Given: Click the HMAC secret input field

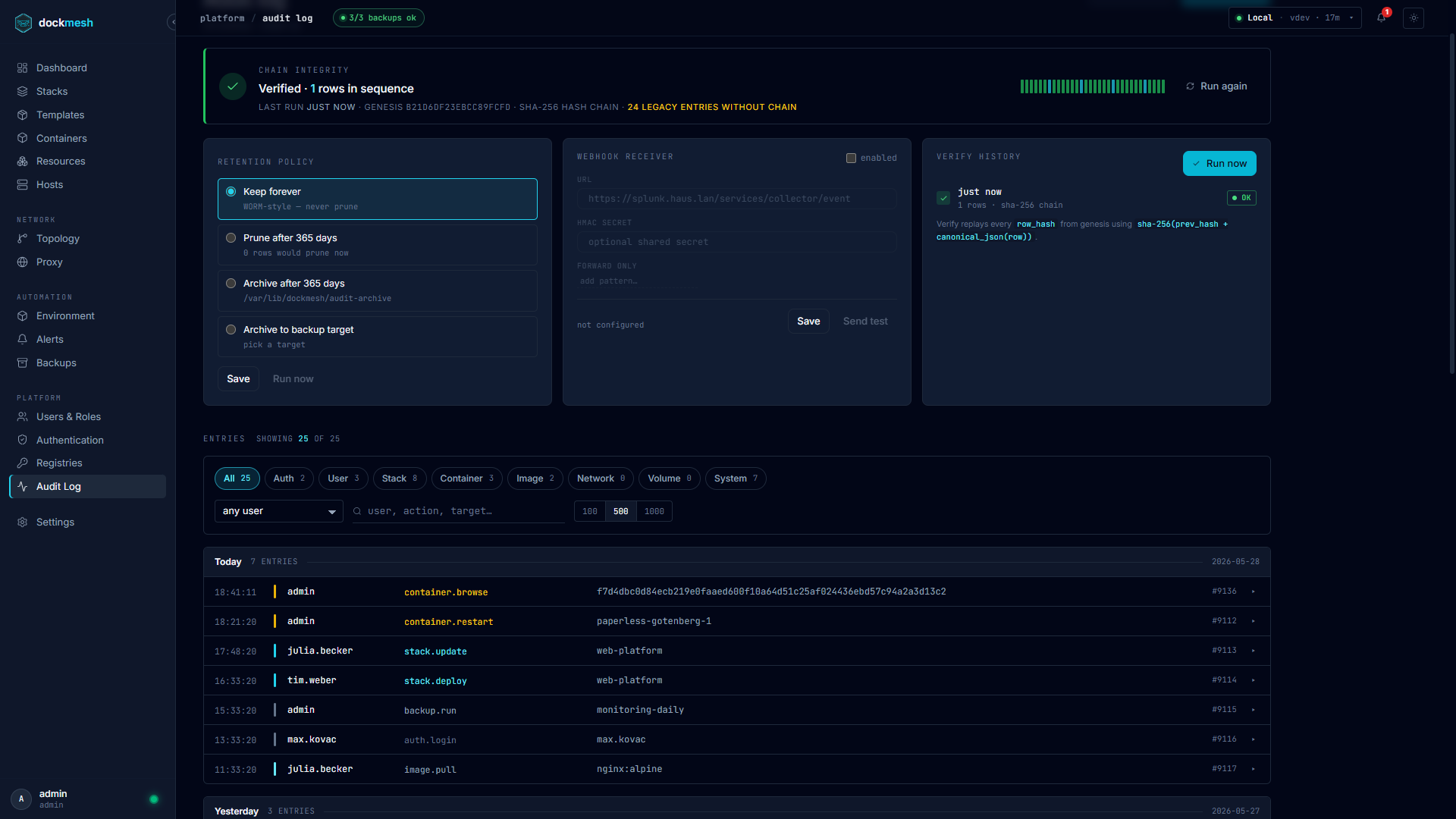Looking at the screenshot, I should click(x=737, y=242).
